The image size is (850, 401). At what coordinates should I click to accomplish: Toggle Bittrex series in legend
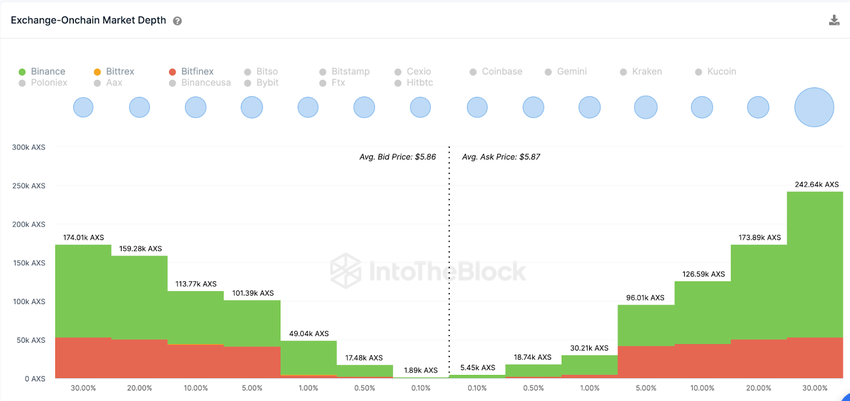pyautogui.click(x=119, y=72)
